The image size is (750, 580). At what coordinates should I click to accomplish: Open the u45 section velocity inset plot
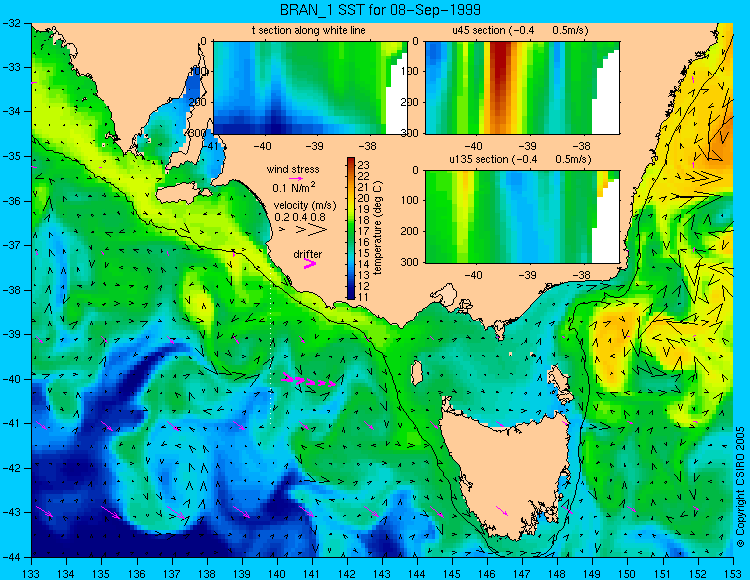pos(522,88)
